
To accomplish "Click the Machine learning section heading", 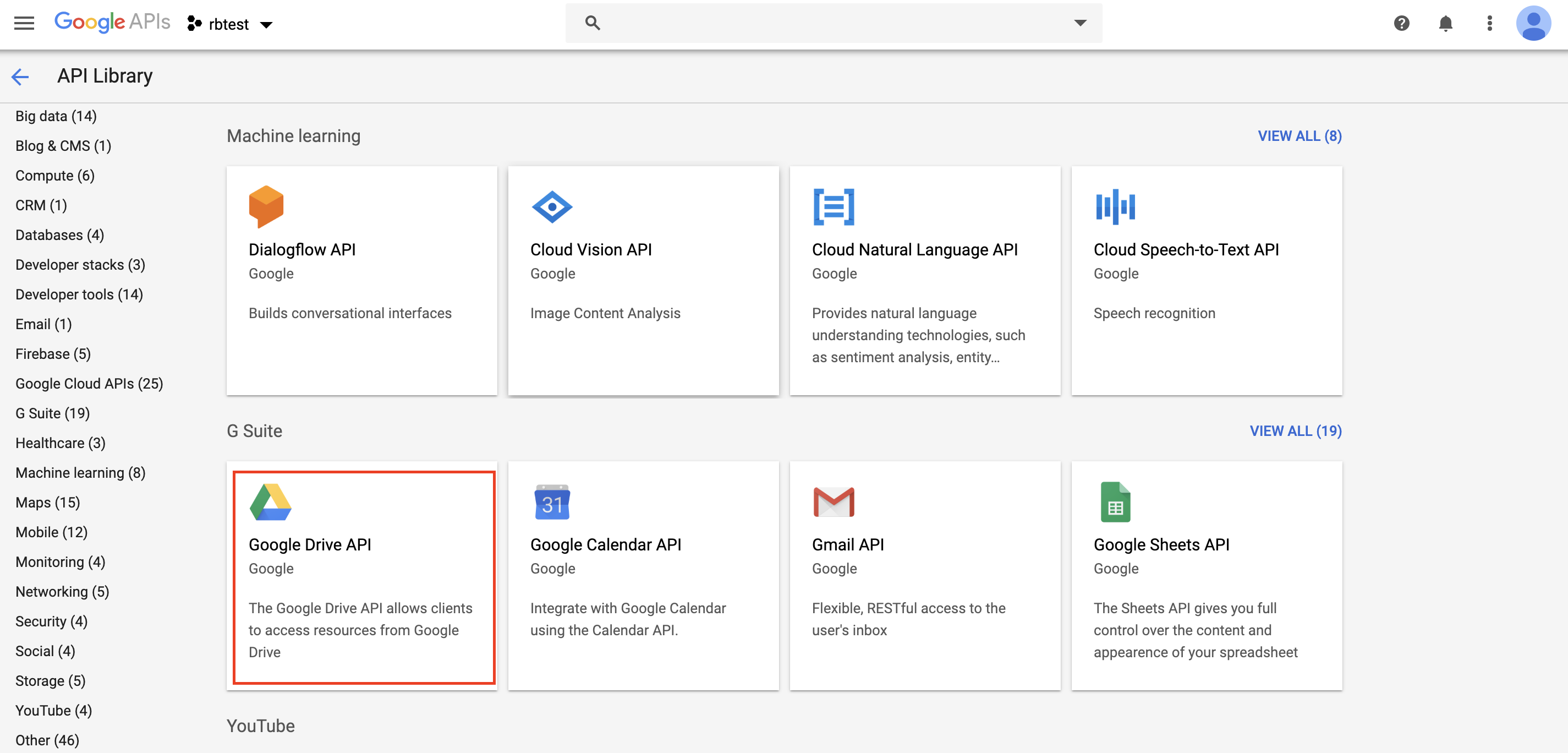I will point(293,136).
